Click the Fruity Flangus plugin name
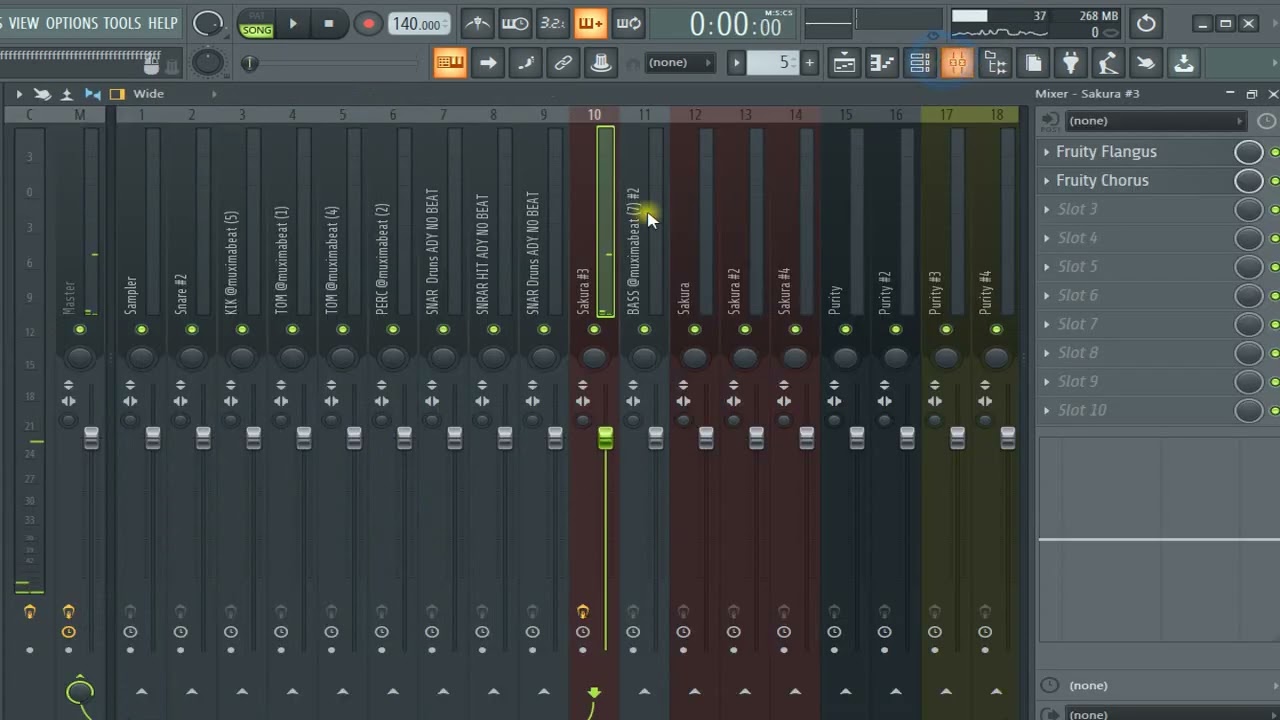 (x=1106, y=152)
